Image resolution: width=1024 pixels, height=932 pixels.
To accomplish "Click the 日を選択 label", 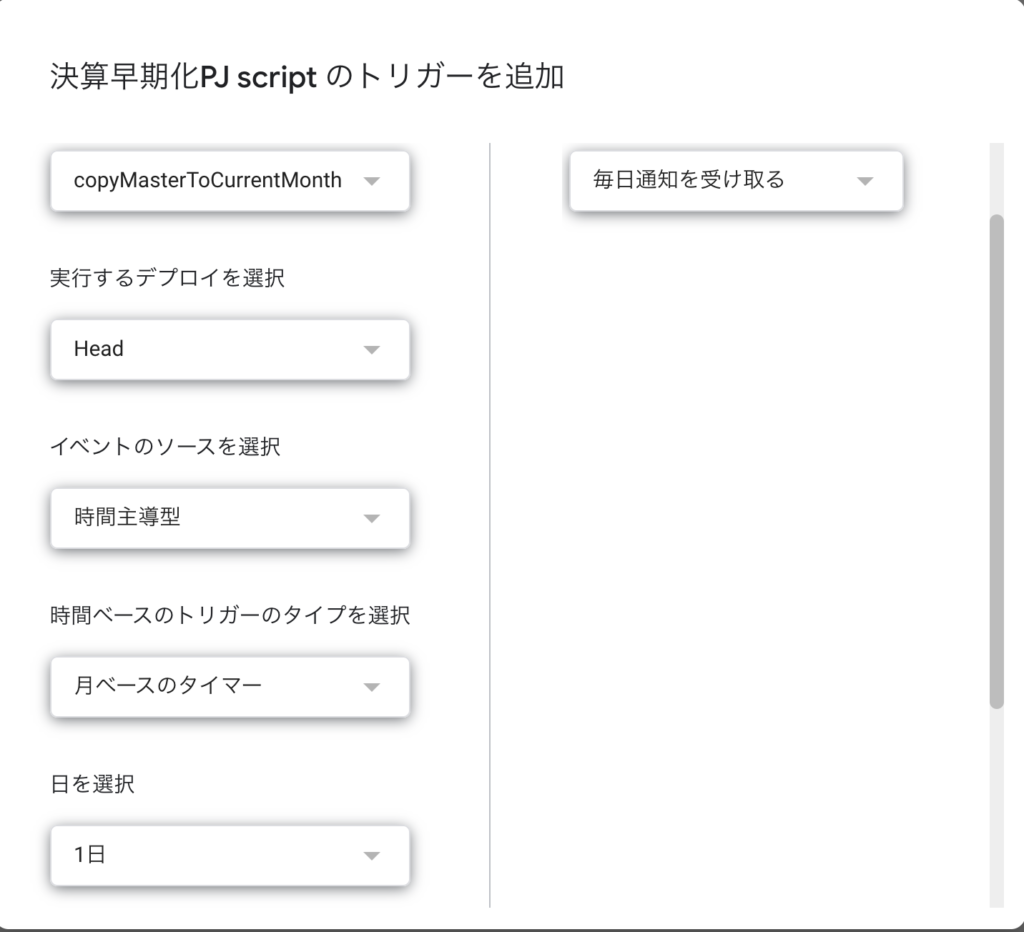I will pyautogui.click(x=92, y=783).
